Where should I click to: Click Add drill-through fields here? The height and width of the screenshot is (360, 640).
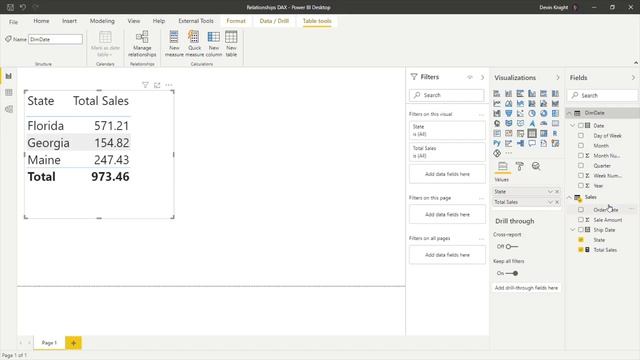tap(526, 288)
